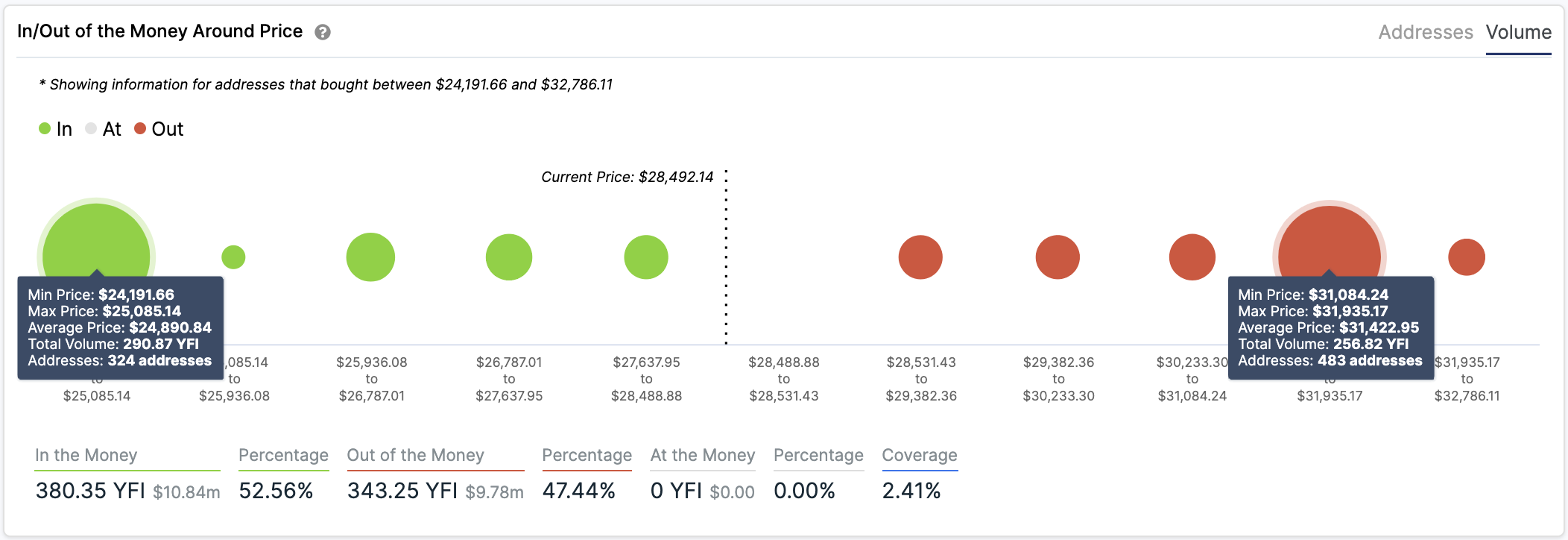Click the '$10.84m' dollar amount

pos(186,492)
